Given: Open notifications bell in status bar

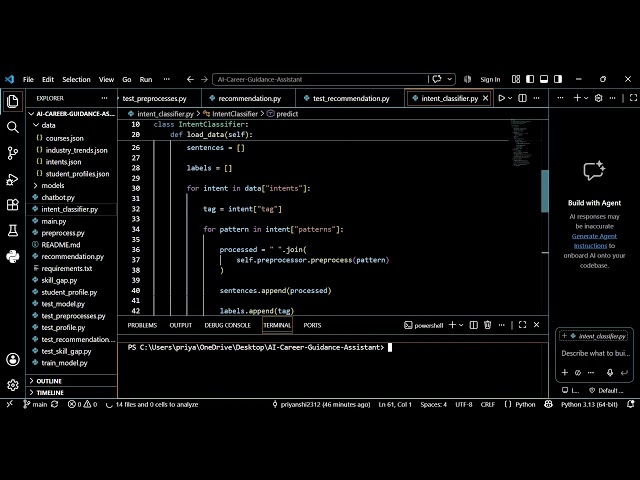Looking at the screenshot, I should (x=631, y=404).
